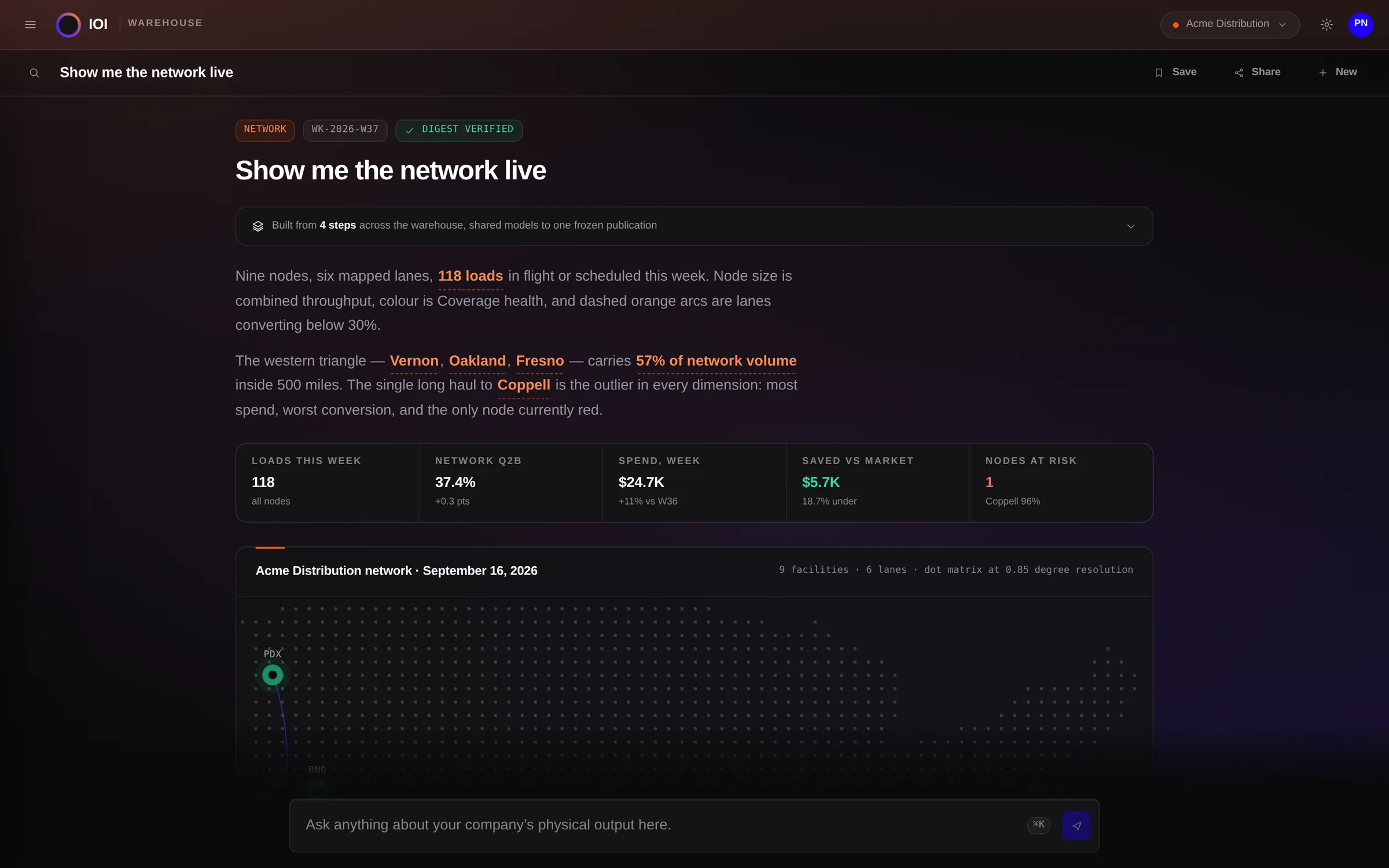Click the NETWORK tag
Image resolution: width=1389 pixels, height=868 pixels.
pos(265,130)
